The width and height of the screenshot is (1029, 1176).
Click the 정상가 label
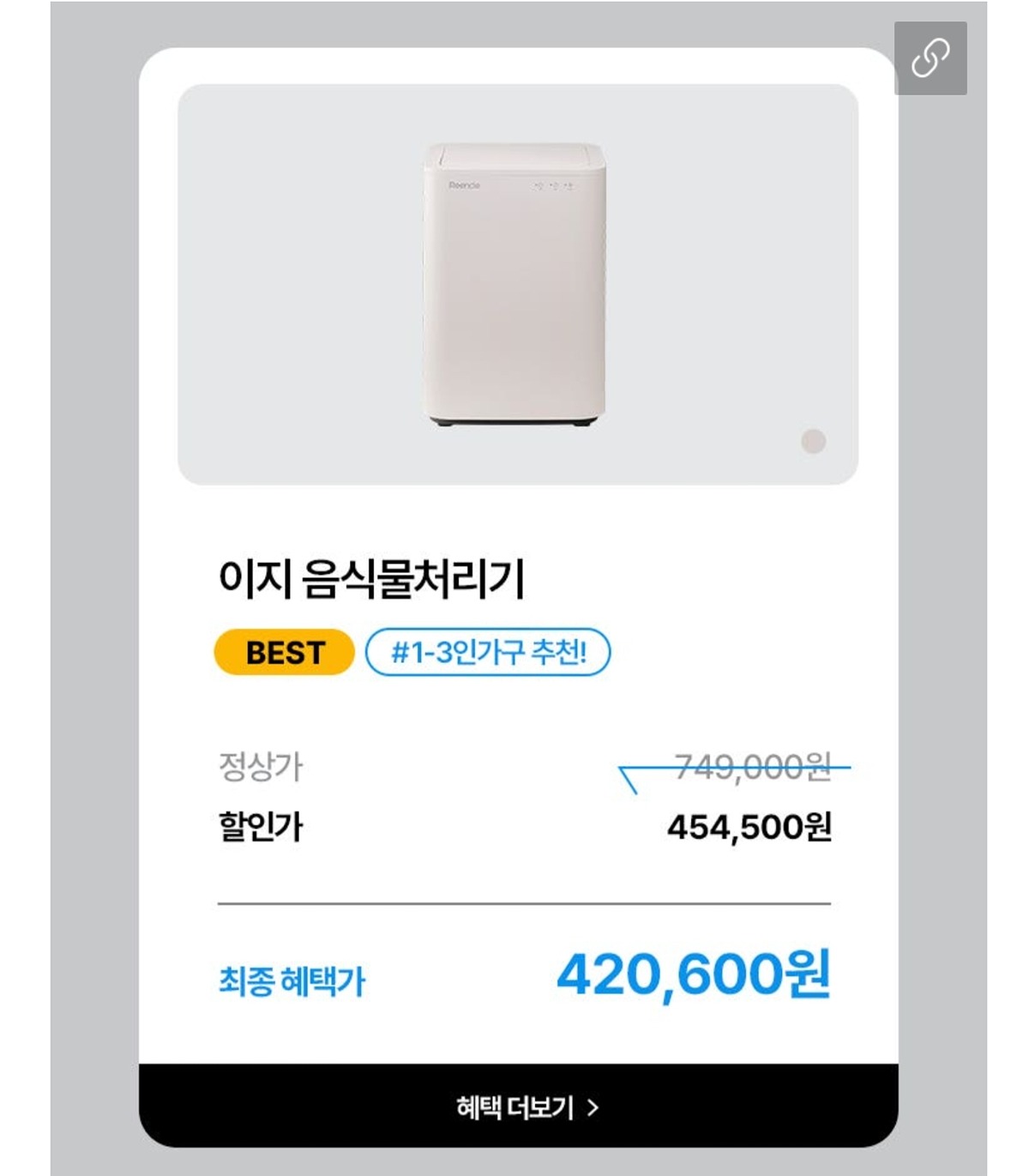(x=261, y=767)
